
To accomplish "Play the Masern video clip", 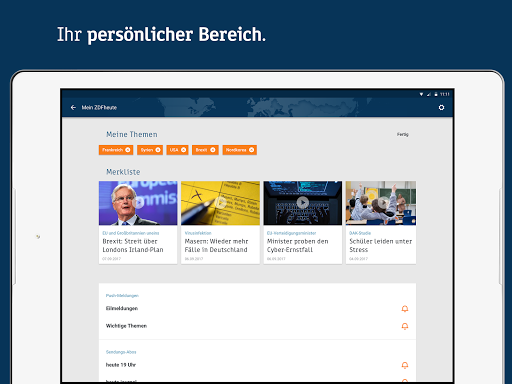I will (x=220, y=203).
